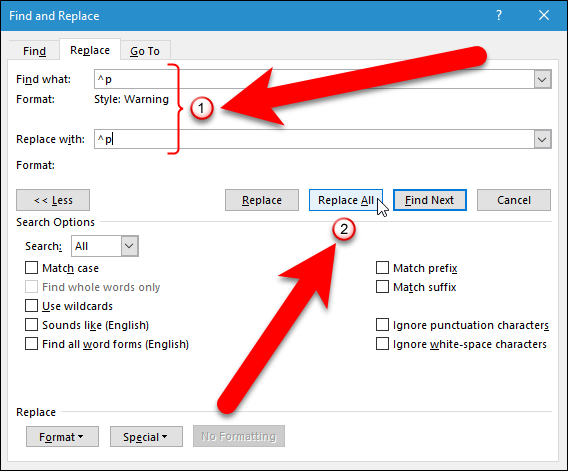
Task: Expand the Find what history dropdown
Action: coord(542,79)
